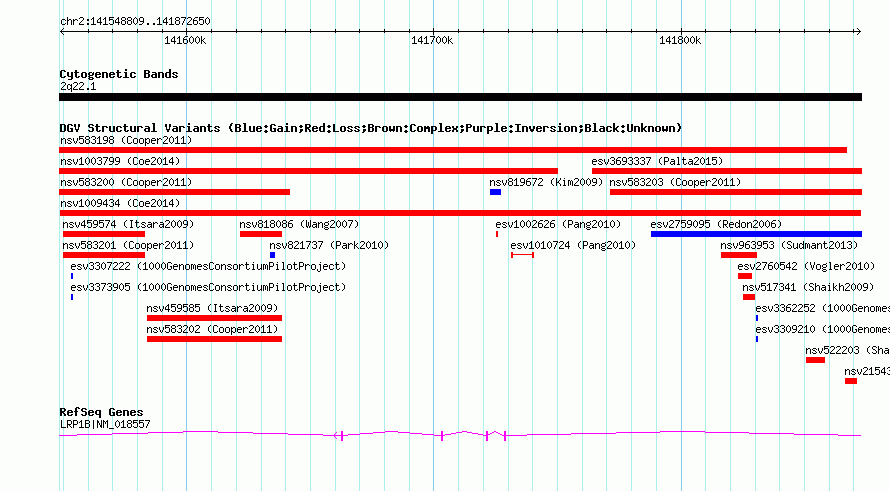The height and width of the screenshot is (491, 890).
Task: Click the 141700k ruler mark
Action: 432,40
